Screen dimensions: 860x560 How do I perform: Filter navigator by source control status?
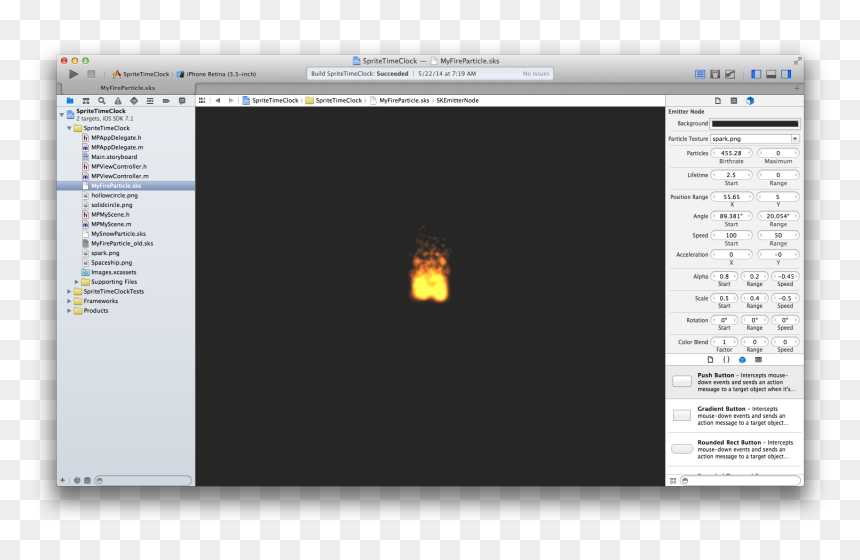click(87, 480)
